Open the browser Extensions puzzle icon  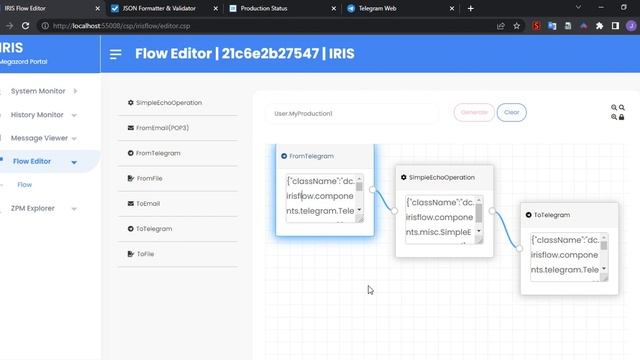click(x=599, y=26)
